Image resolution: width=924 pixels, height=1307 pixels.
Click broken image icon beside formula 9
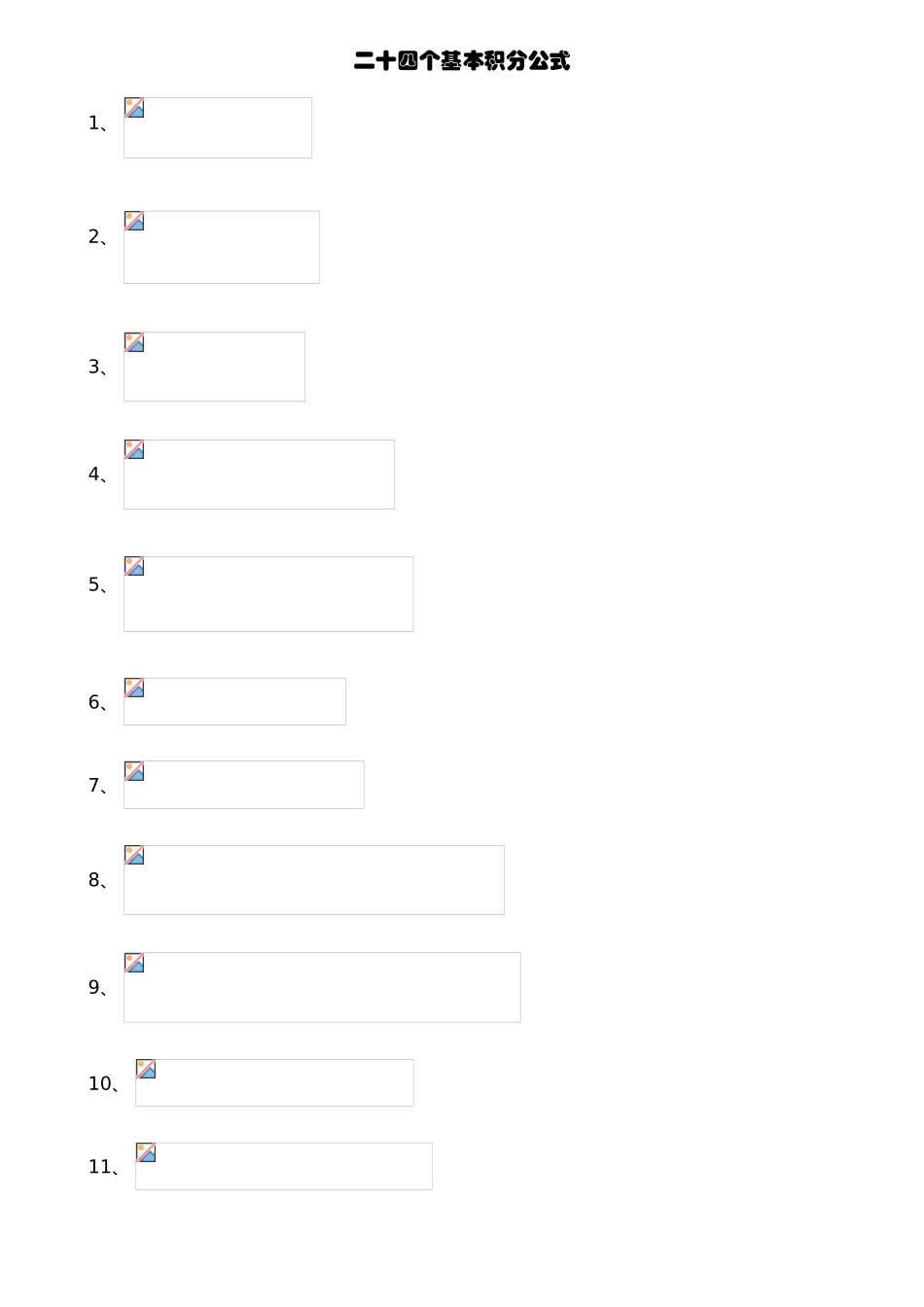tap(134, 964)
